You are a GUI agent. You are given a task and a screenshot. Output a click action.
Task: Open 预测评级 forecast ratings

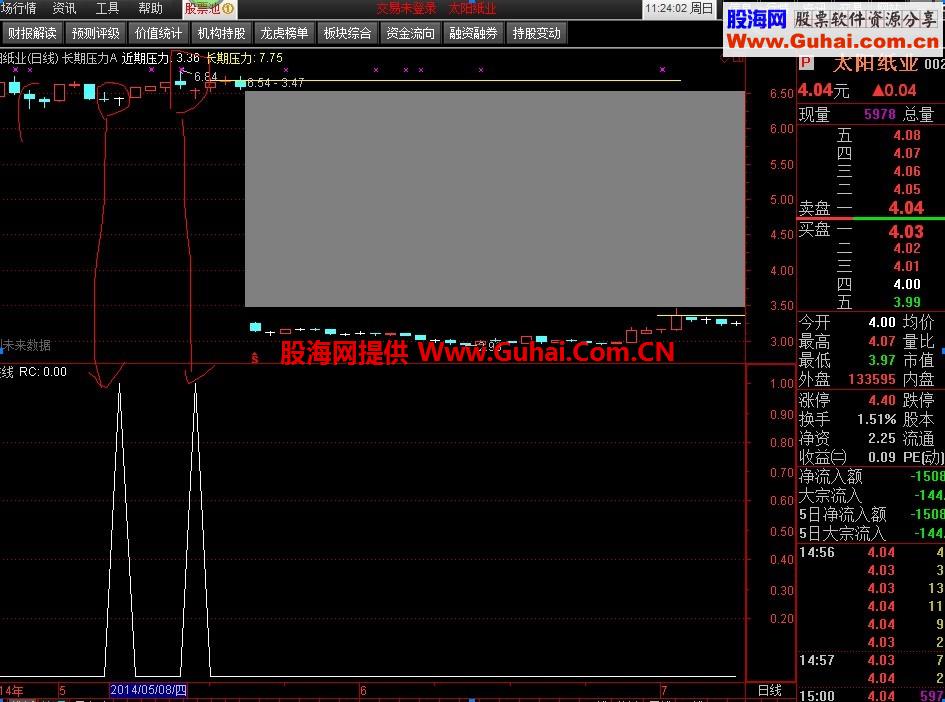tap(95, 33)
